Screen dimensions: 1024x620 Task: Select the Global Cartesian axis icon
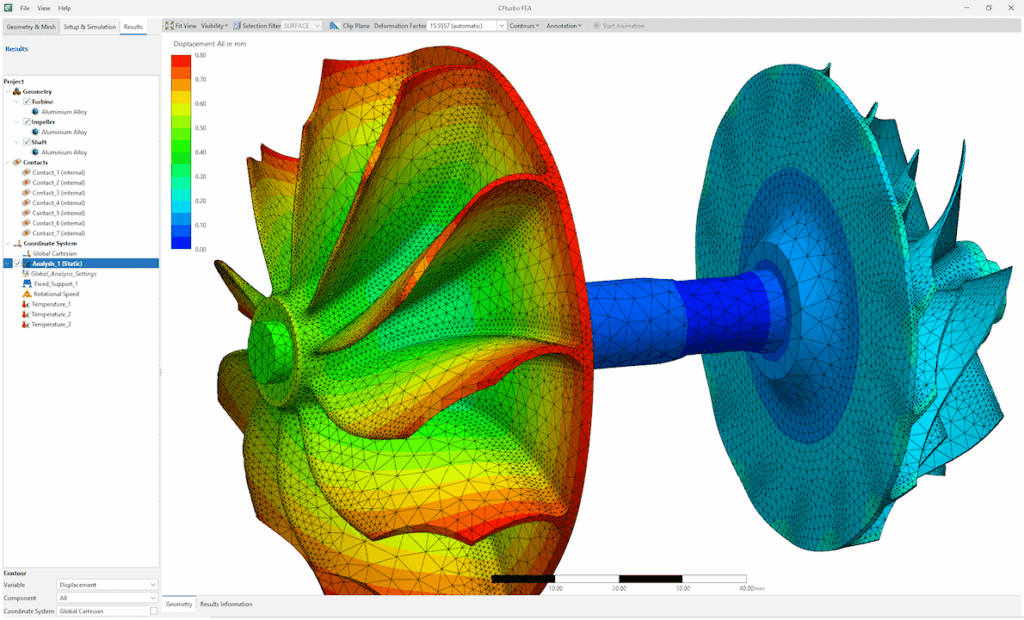click(27, 253)
